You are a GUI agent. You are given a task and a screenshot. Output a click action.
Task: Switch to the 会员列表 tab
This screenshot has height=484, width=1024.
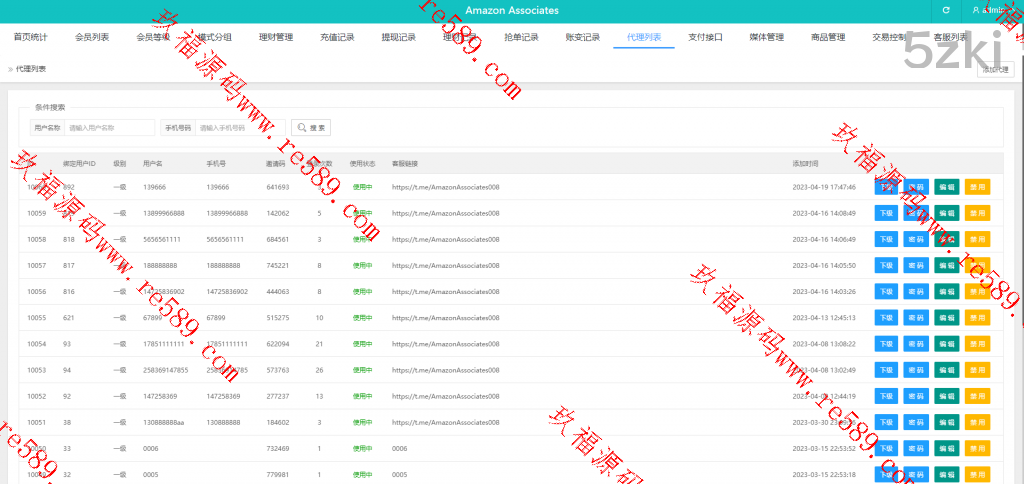(x=92, y=38)
